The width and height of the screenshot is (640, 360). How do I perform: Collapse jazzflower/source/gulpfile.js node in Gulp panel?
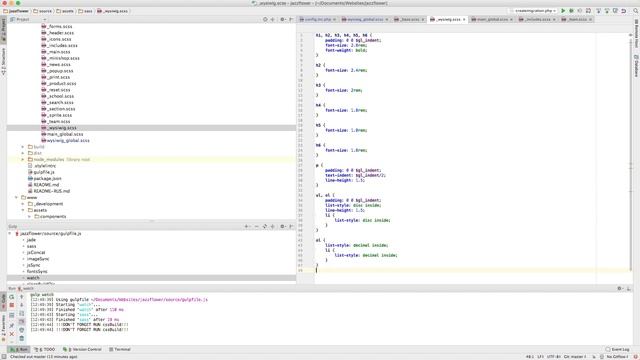(10, 233)
